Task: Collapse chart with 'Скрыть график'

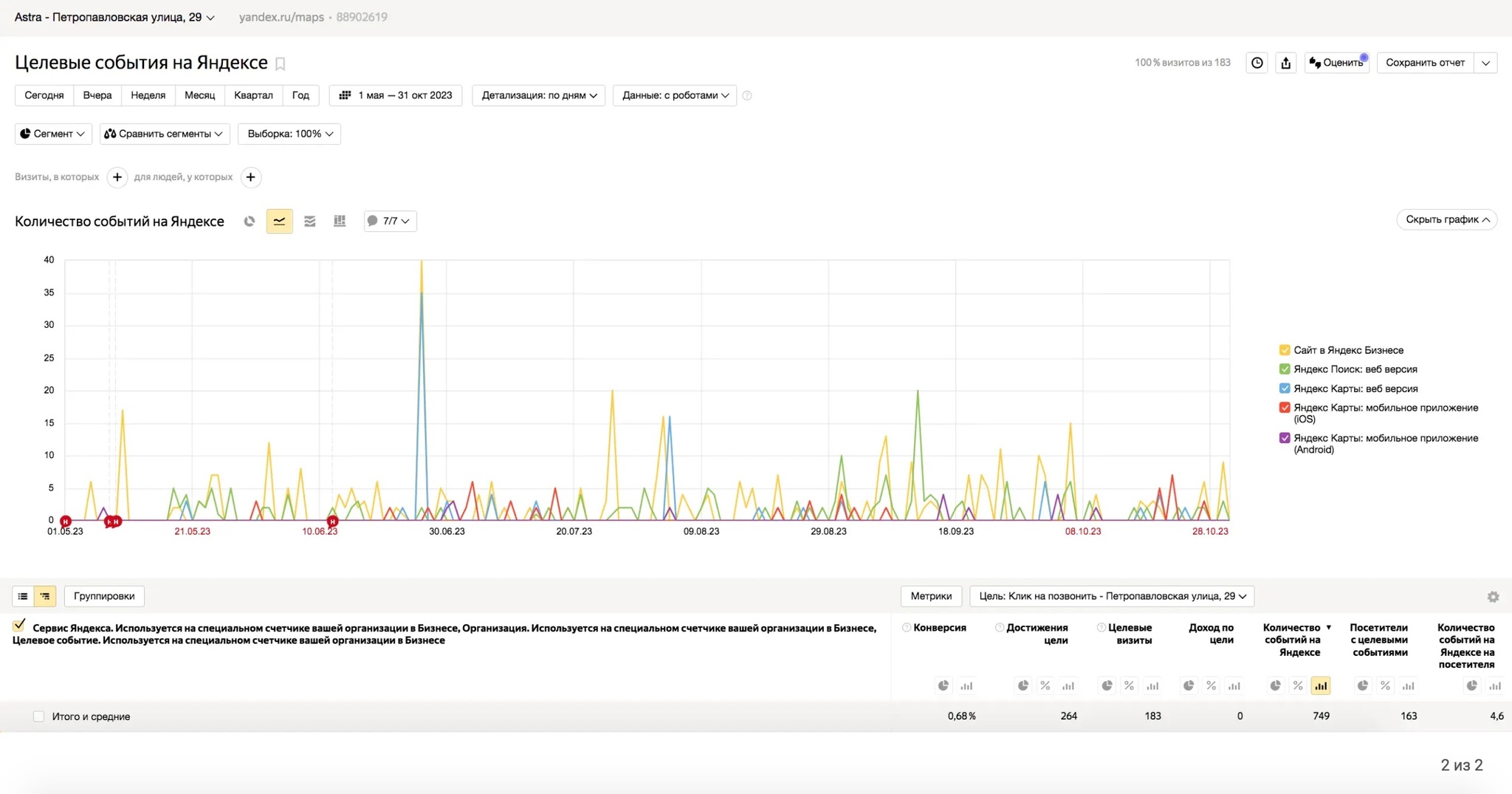Action: coord(1446,219)
